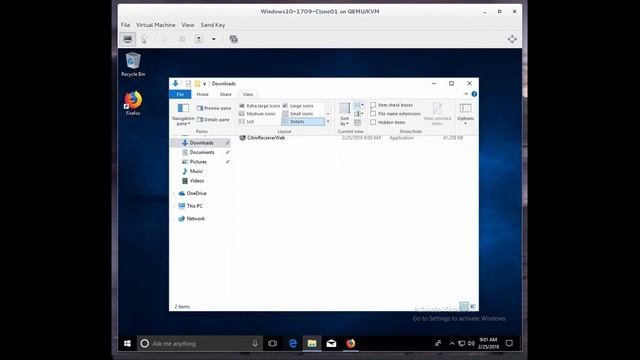Open the Group by dropdown icon
Image resolution: width=640 pixels, height=360 pixels.
click(359, 105)
